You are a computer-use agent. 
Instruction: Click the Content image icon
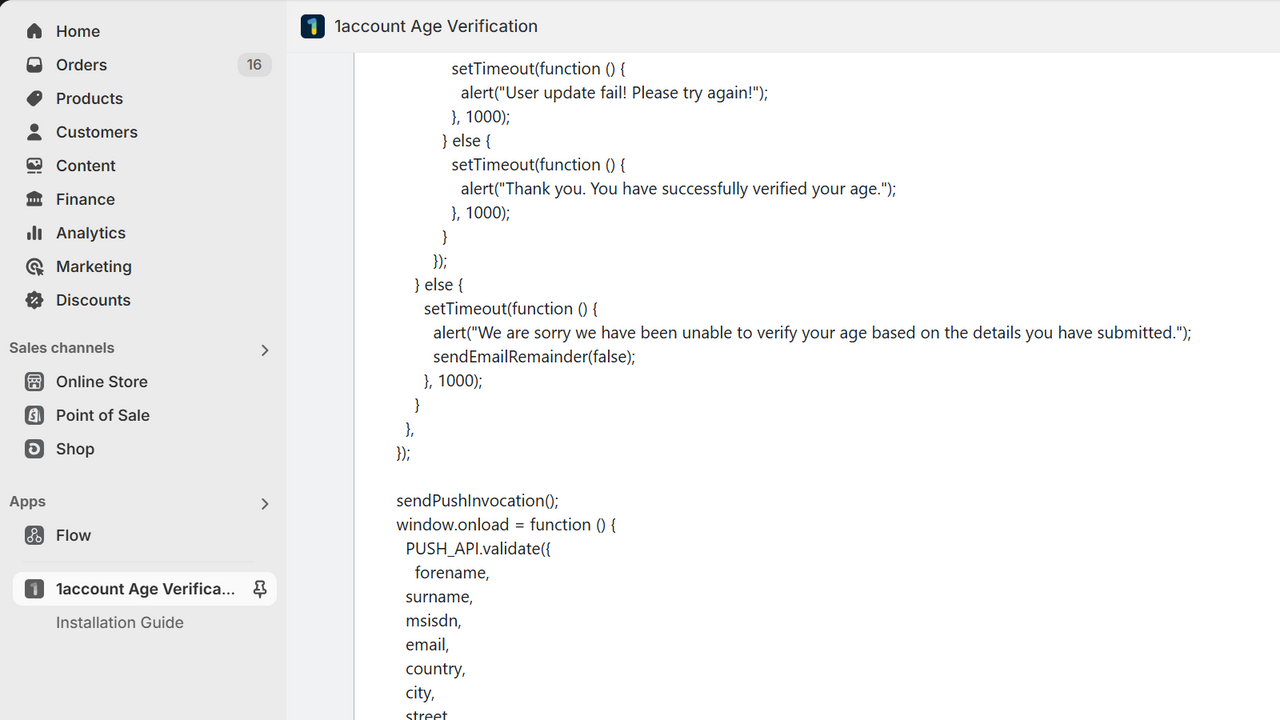pos(35,166)
